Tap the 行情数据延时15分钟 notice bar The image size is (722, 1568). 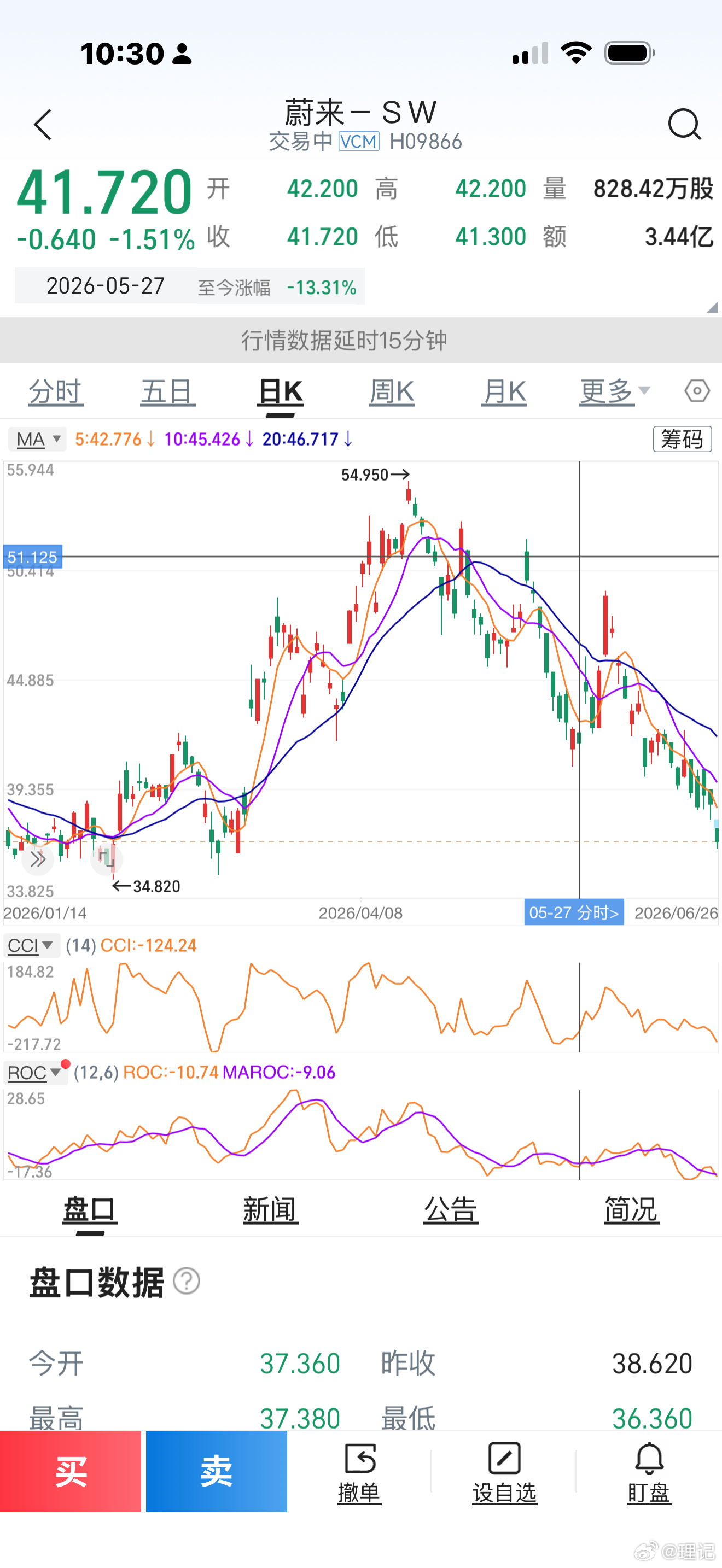coord(361,340)
